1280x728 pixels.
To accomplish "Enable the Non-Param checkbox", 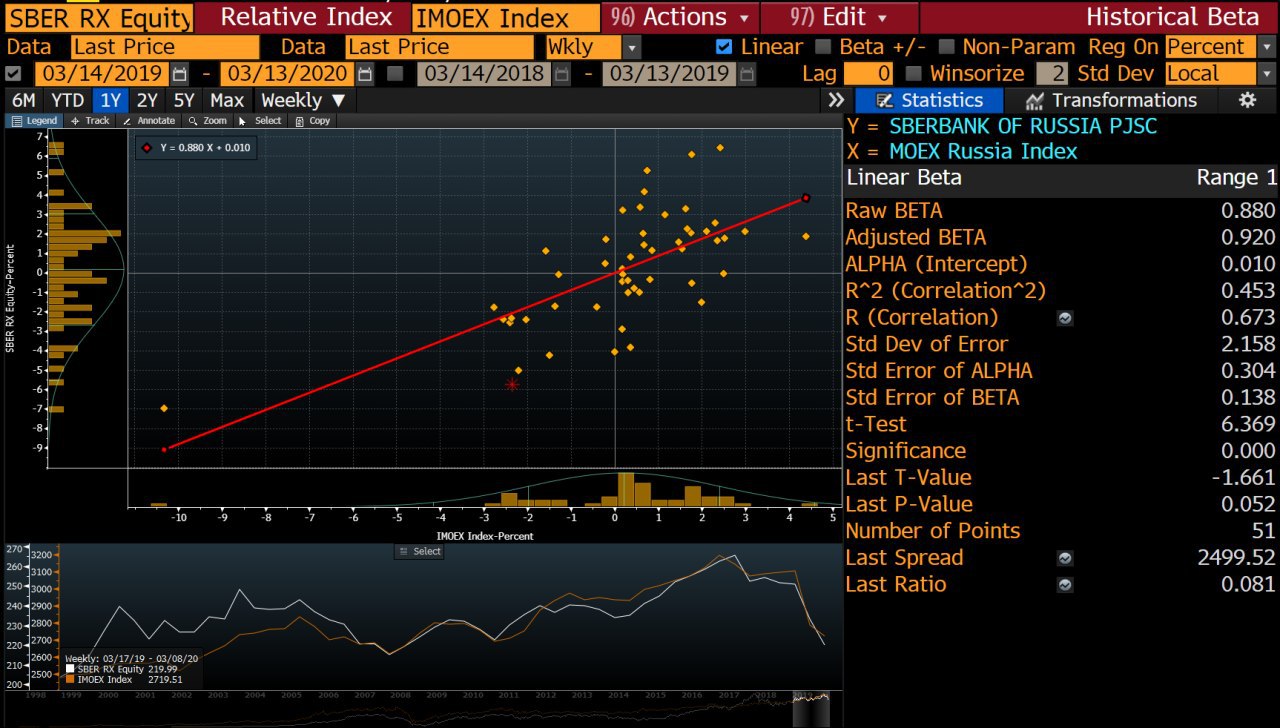I will pyautogui.click(x=945, y=46).
